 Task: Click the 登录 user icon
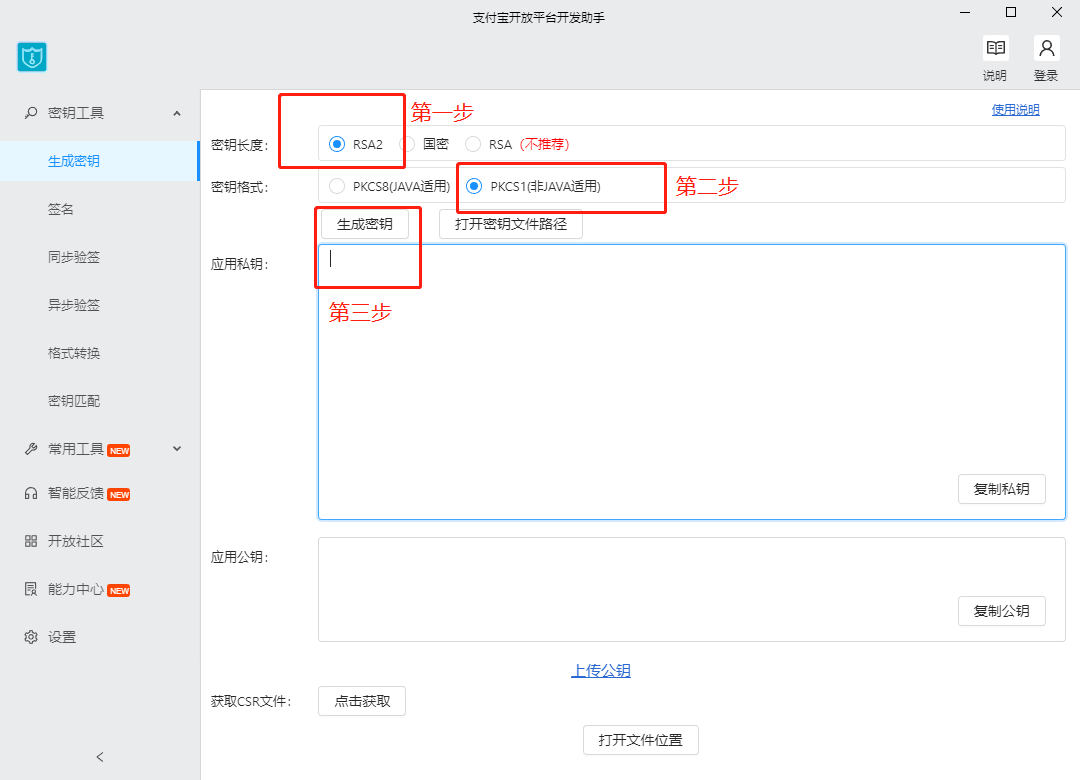tap(1046, 48)
